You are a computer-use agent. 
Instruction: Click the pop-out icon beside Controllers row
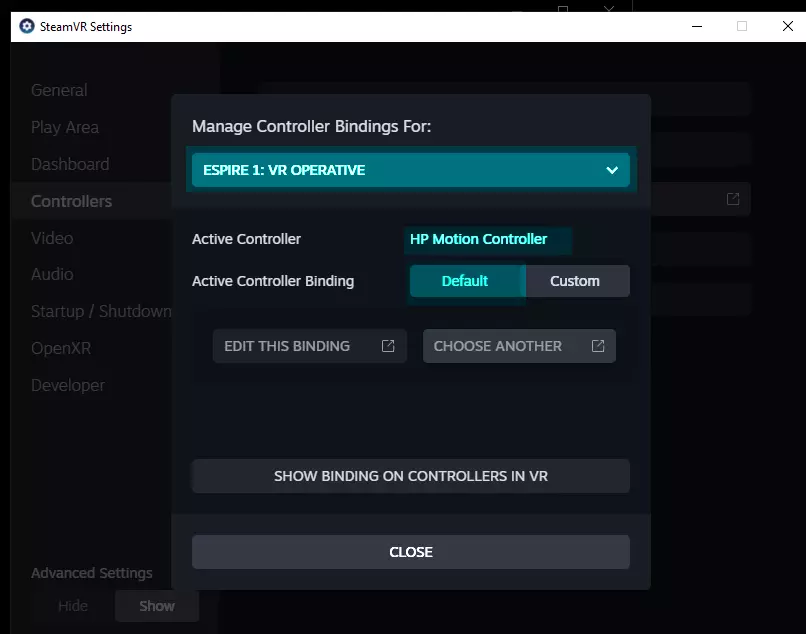coord(733,200)
